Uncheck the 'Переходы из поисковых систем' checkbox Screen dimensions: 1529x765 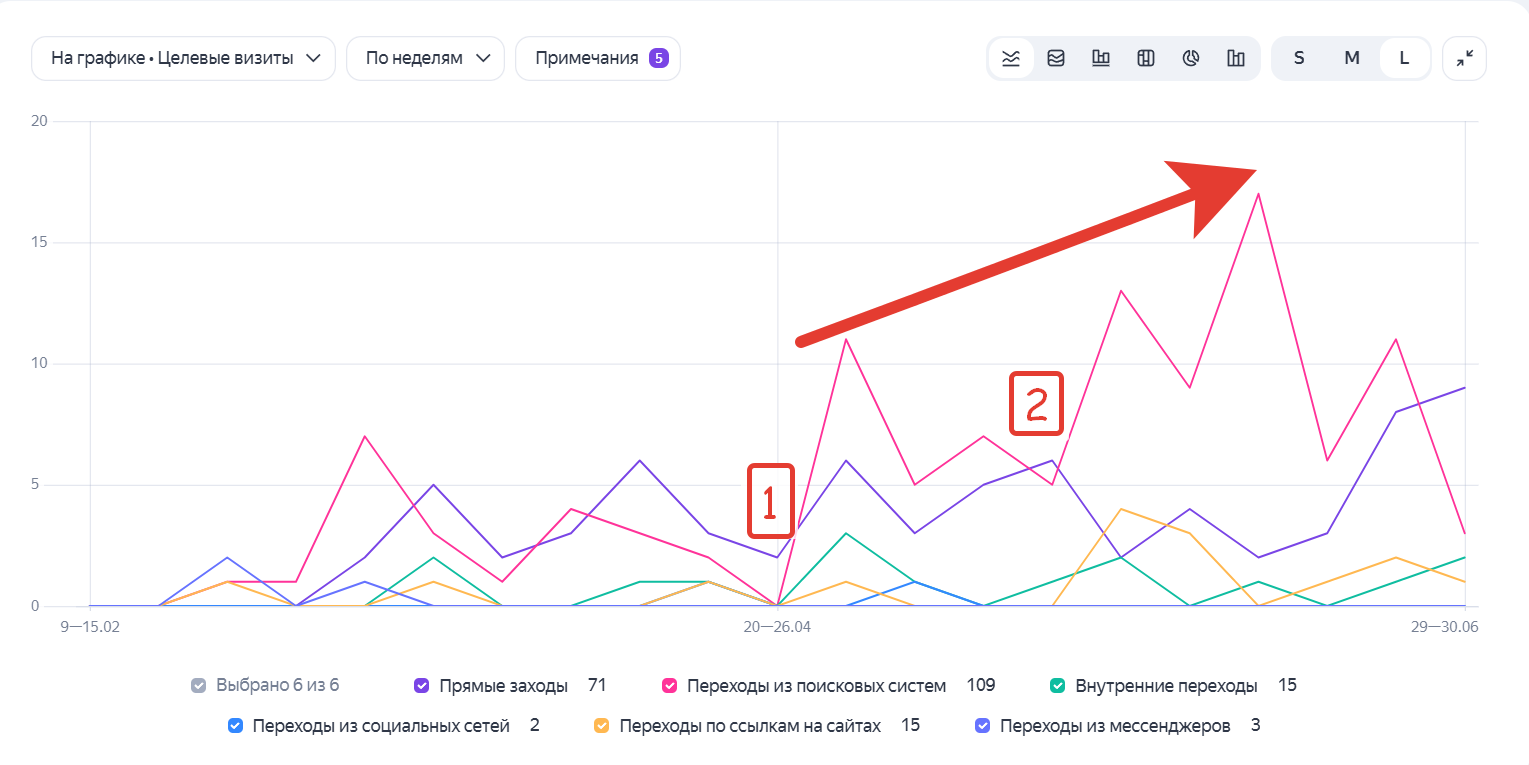pyautogui.click(x=669, y=686)
